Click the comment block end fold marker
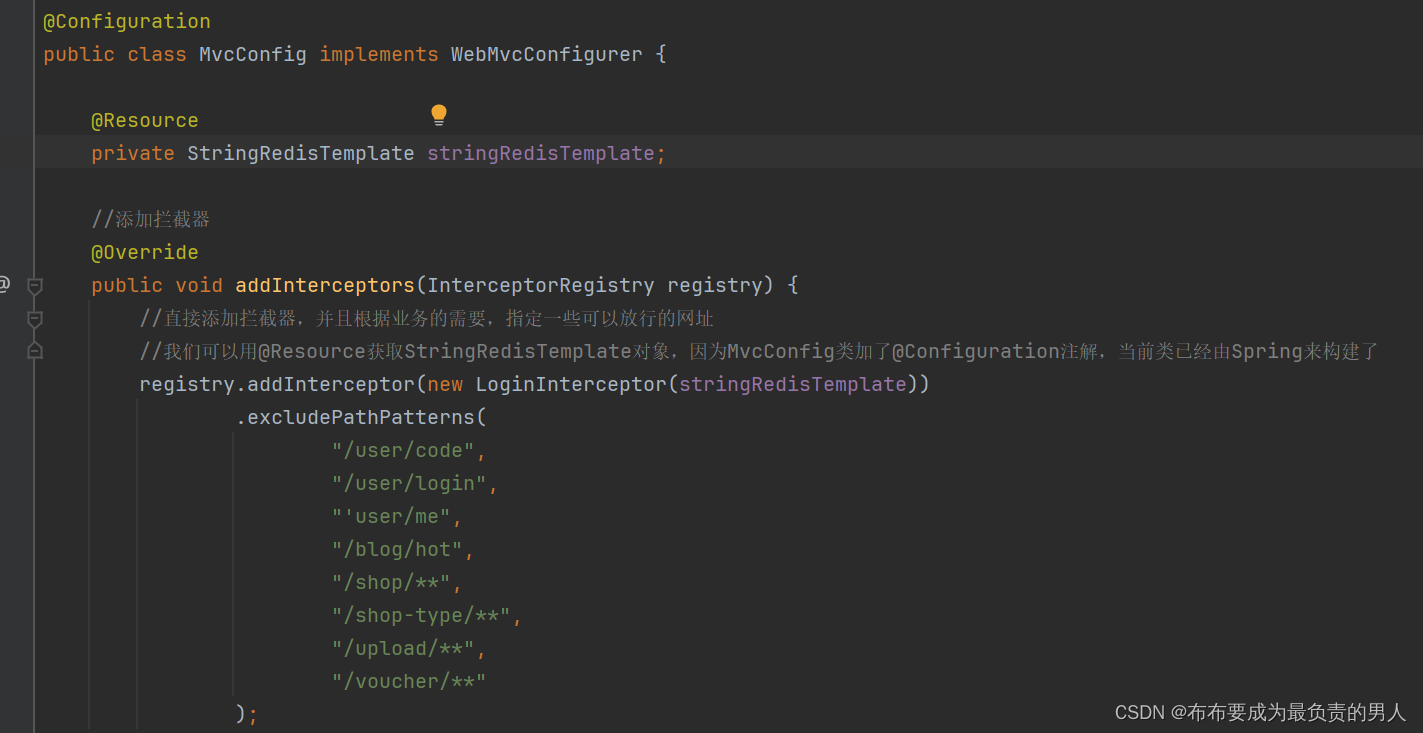The height and width of the screenshot is (733, 1423). [x=34, y=351]
